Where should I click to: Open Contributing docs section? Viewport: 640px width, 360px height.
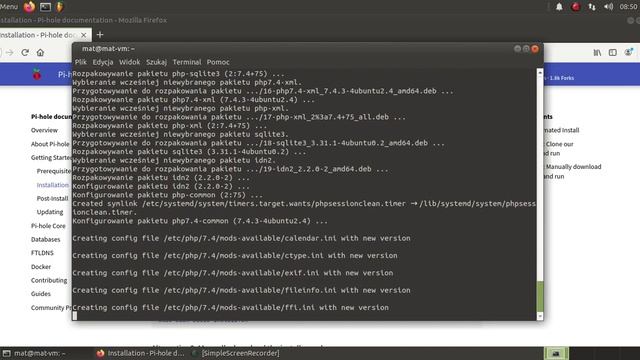49,280
